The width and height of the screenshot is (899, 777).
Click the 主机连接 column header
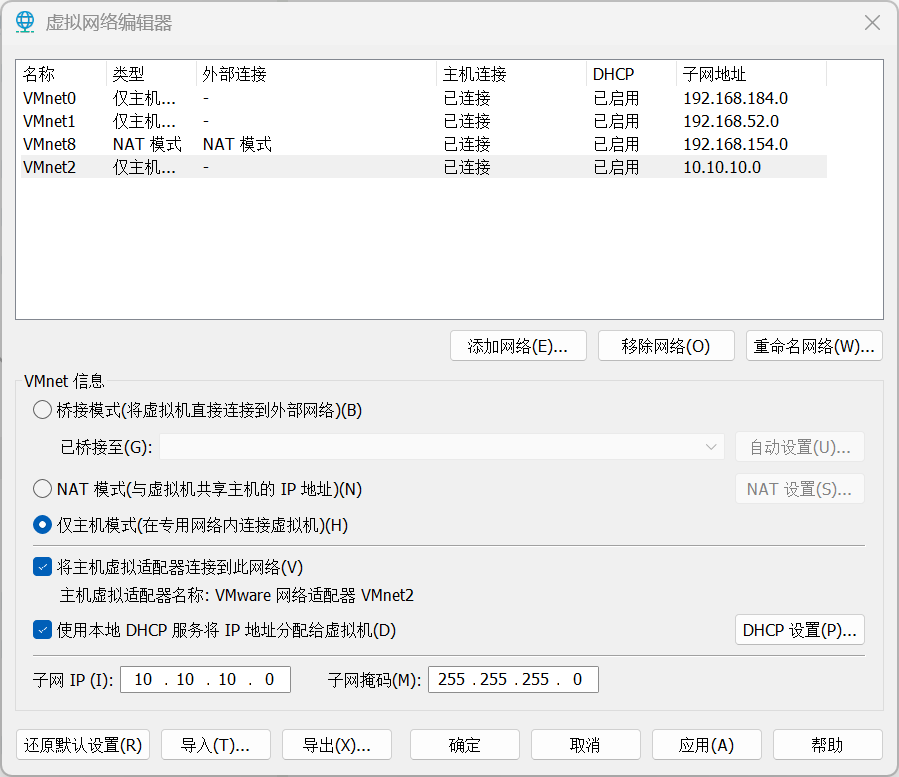click(x=511, y=74)
